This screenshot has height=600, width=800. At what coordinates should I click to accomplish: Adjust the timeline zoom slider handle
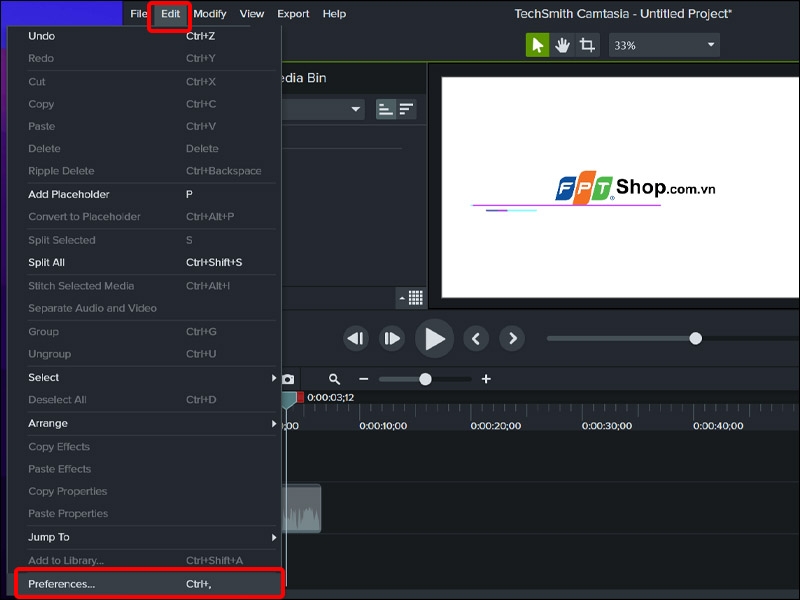425,378
